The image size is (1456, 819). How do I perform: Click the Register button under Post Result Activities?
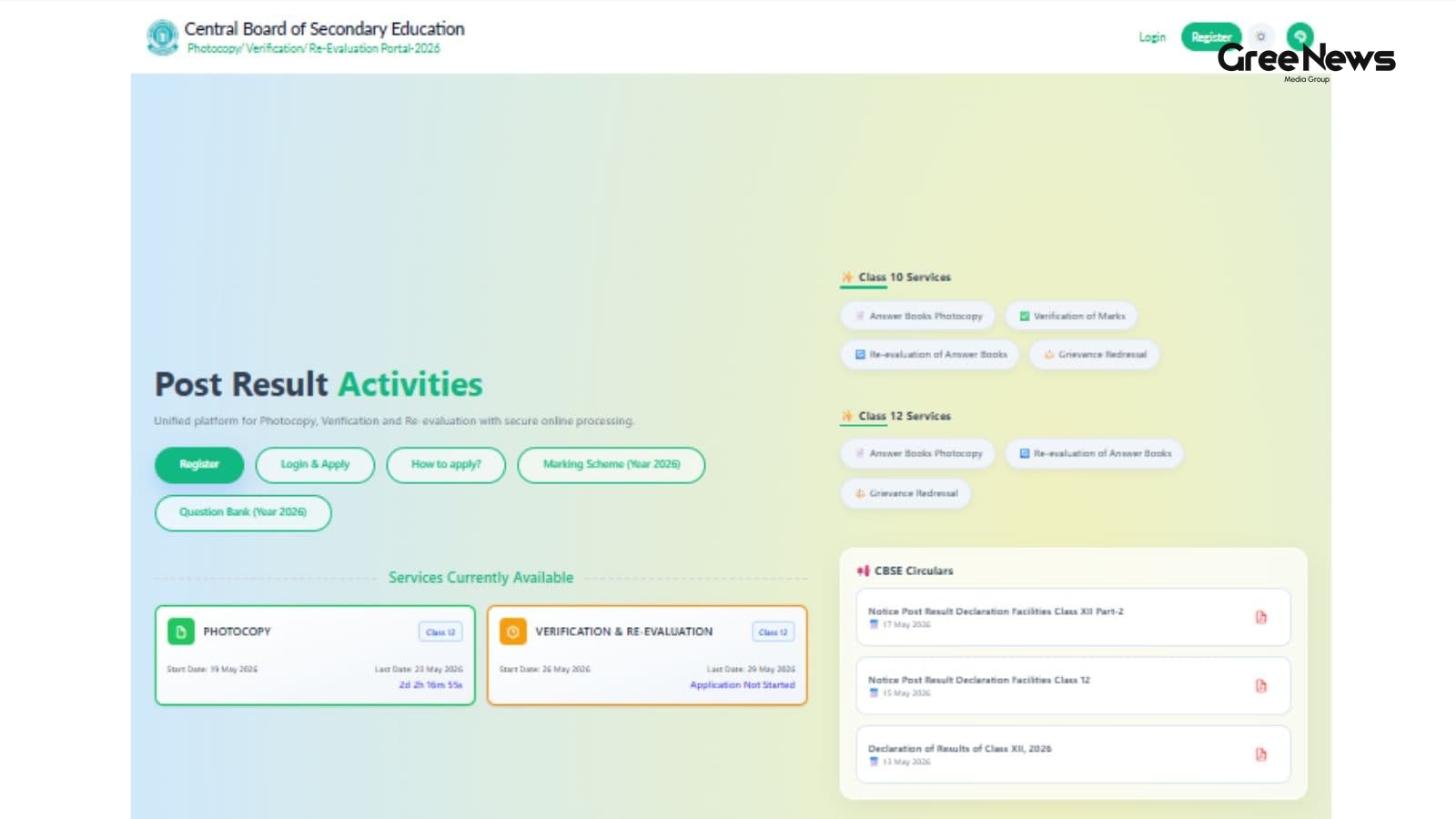(x=199, y=465)
